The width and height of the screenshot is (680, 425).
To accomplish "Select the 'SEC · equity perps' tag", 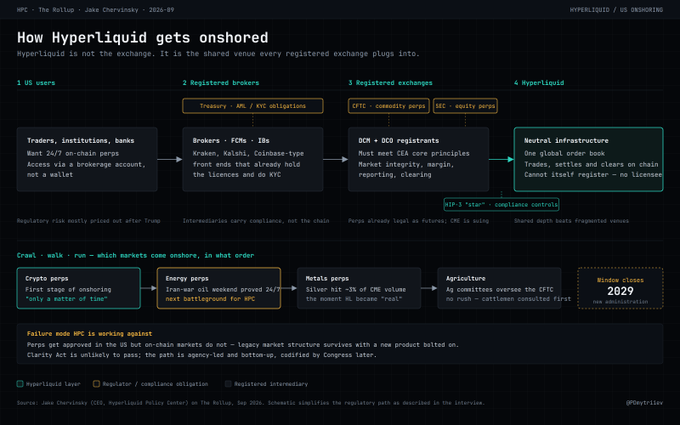I will 465,106.
